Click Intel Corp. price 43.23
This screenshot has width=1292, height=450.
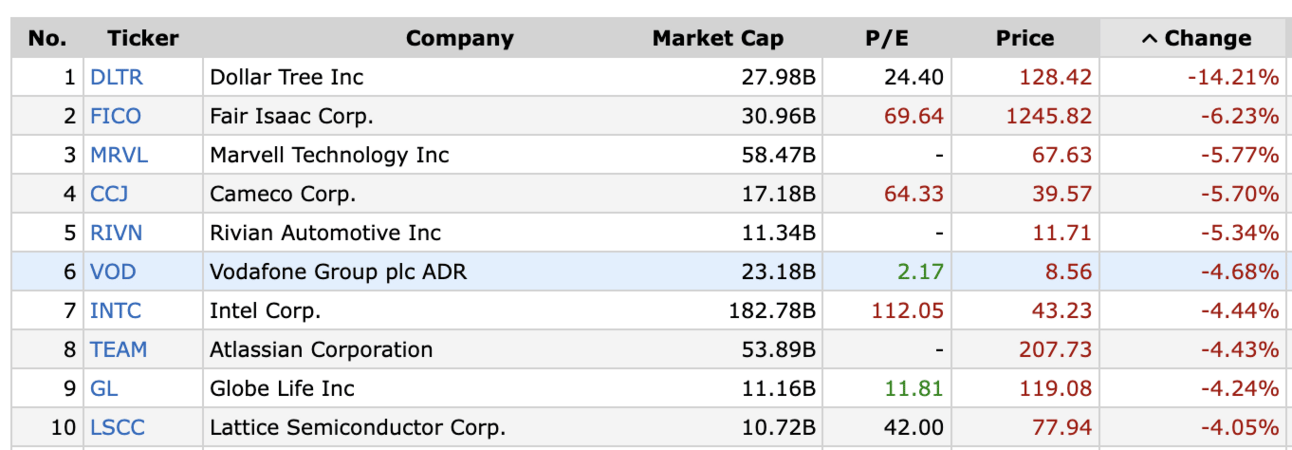click(x=1062, y=311)
